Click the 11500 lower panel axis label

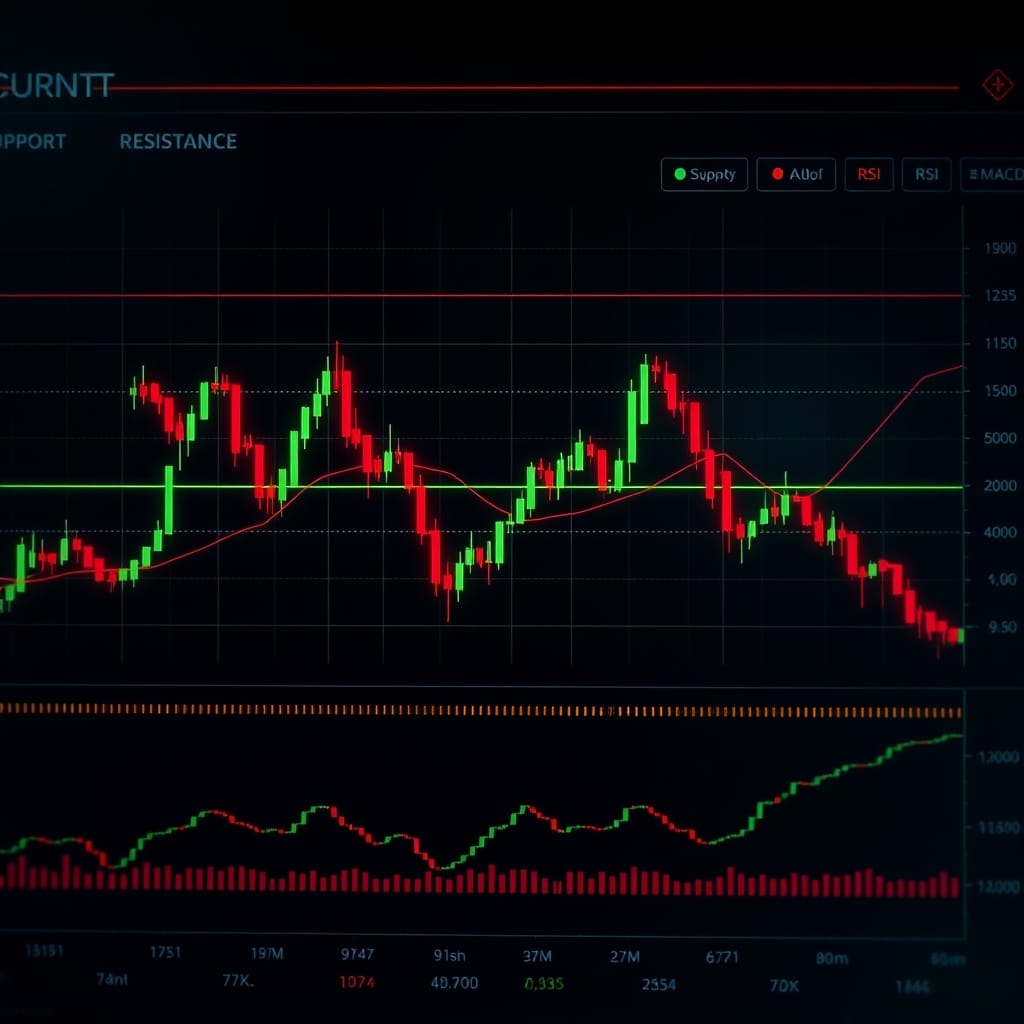(999, 827)
